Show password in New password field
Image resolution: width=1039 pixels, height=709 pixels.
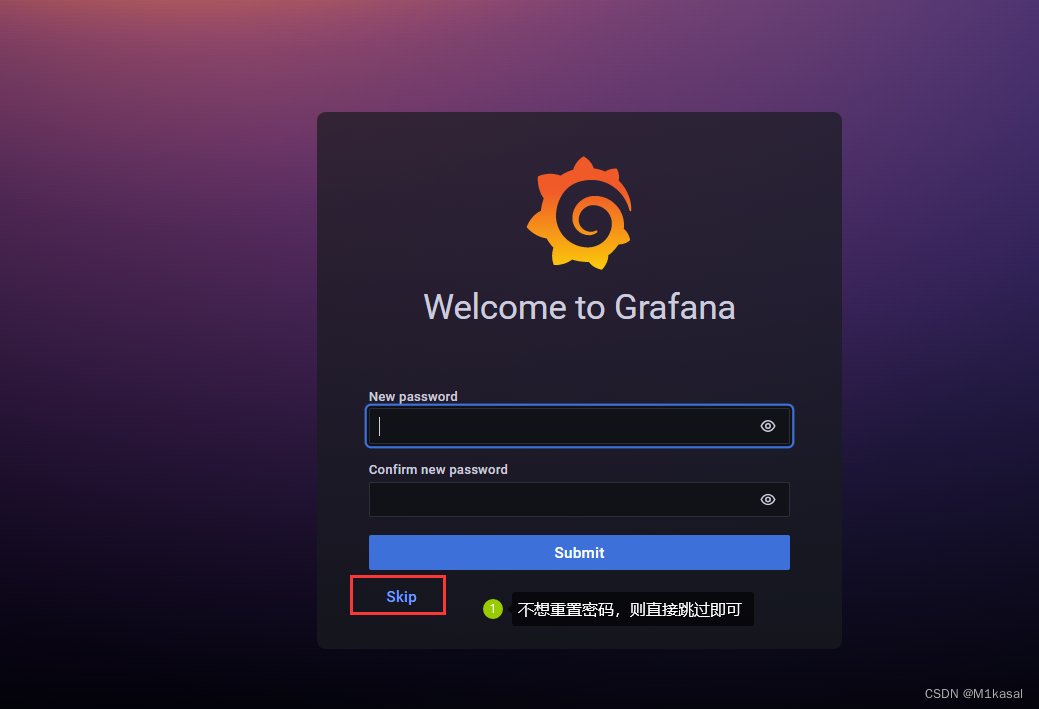point(767,426)
